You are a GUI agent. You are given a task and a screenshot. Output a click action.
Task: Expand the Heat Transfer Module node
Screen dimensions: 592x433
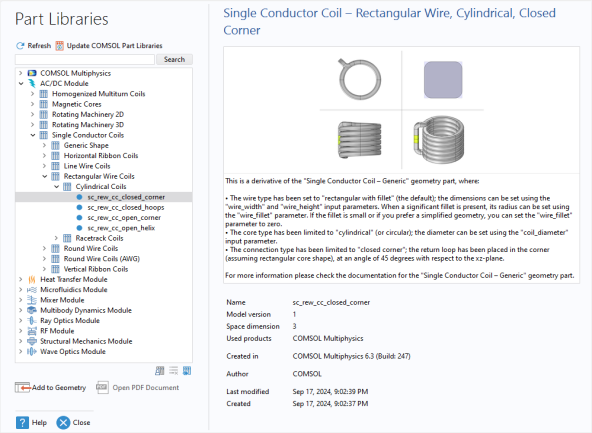coord(21,279)
